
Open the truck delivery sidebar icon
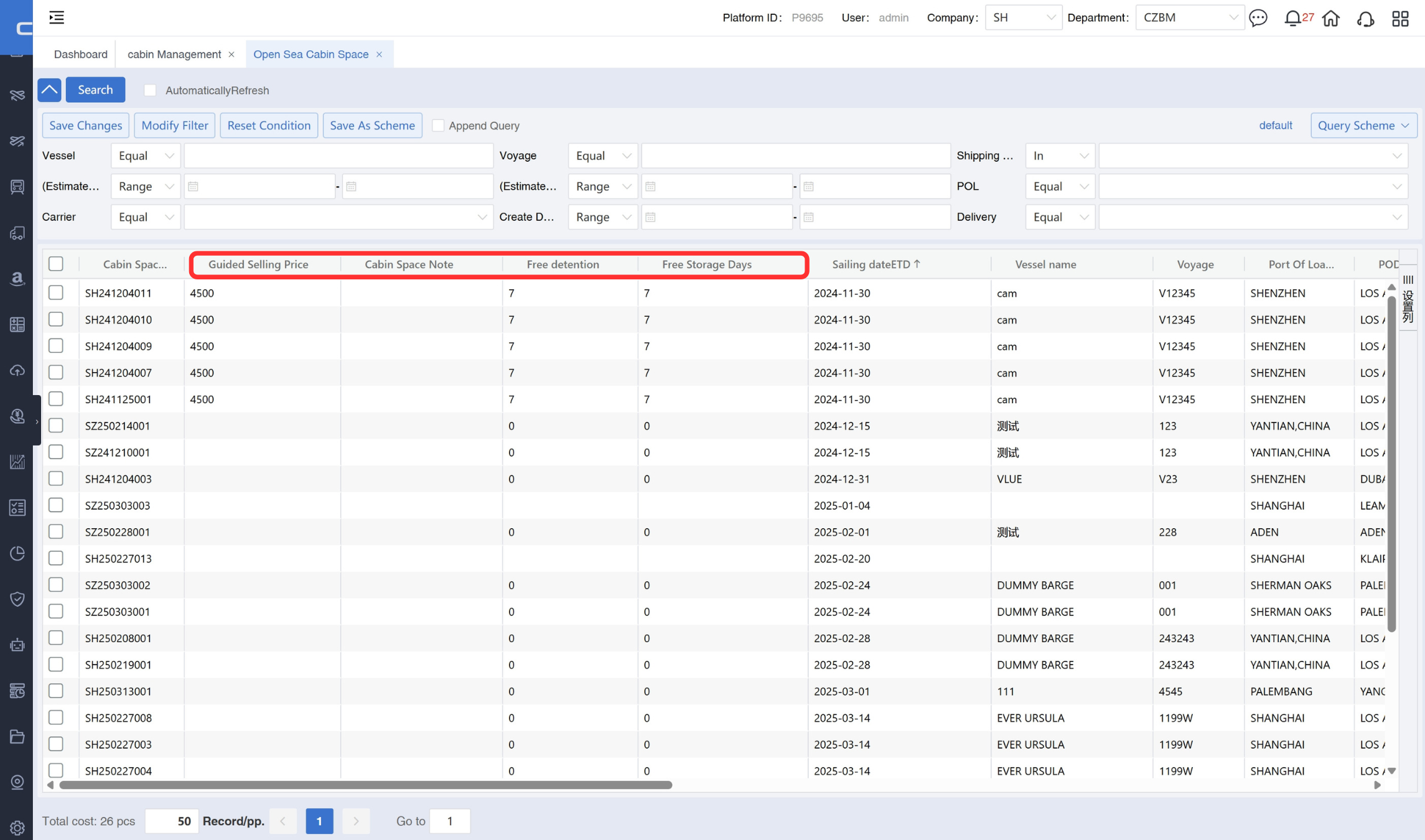(x=17, y=233)
